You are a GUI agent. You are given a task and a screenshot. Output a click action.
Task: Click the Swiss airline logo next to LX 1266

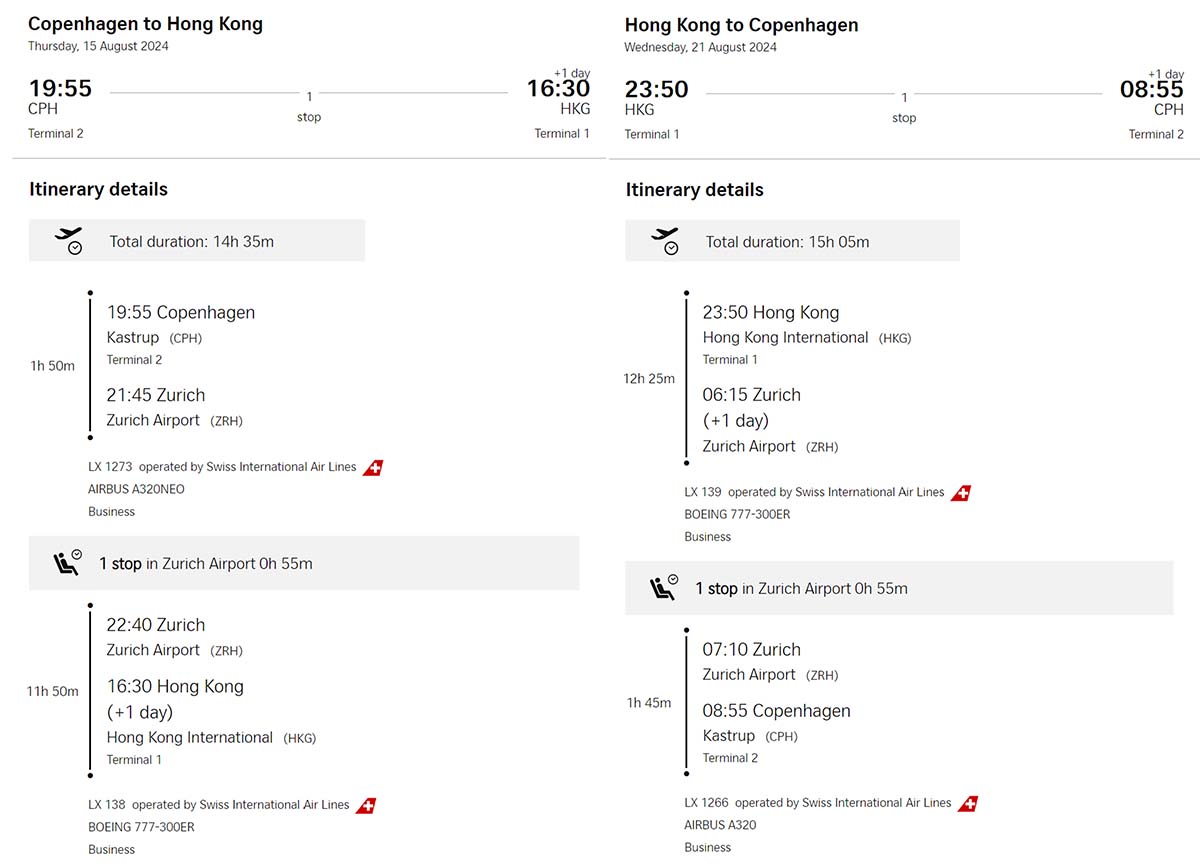click(x=968, y=804)
